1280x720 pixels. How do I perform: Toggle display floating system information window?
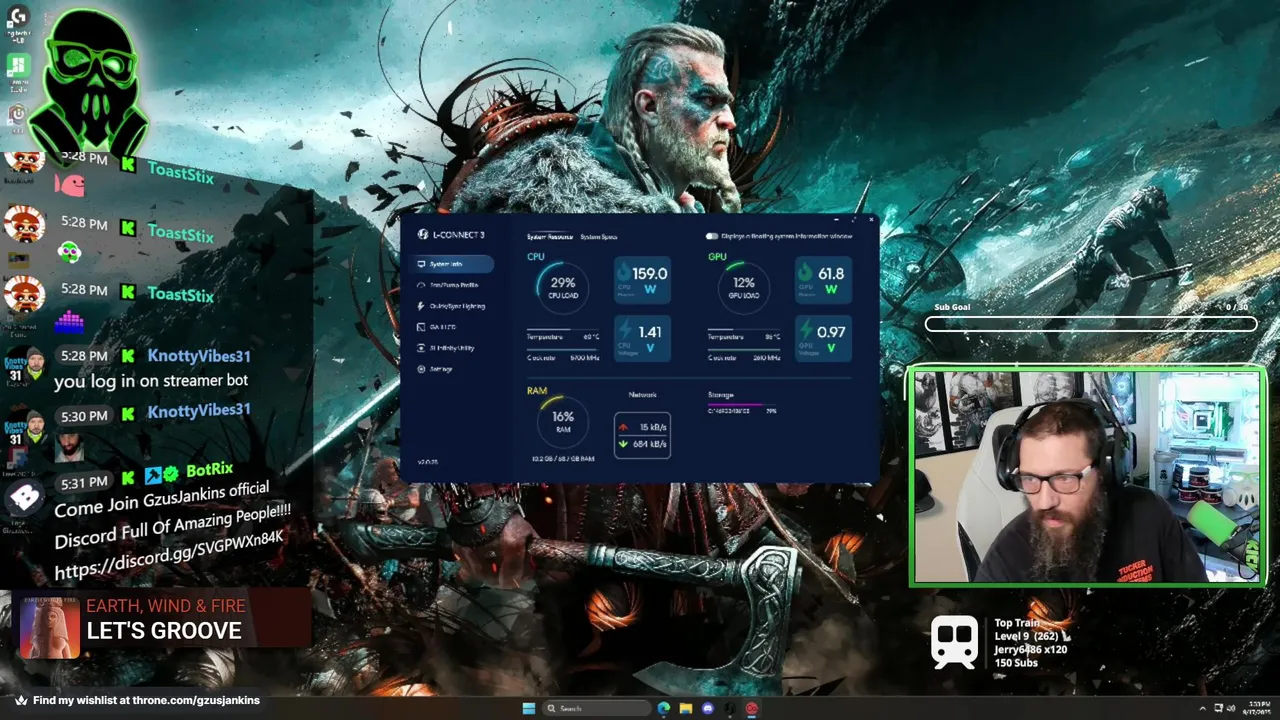(711, 236)
